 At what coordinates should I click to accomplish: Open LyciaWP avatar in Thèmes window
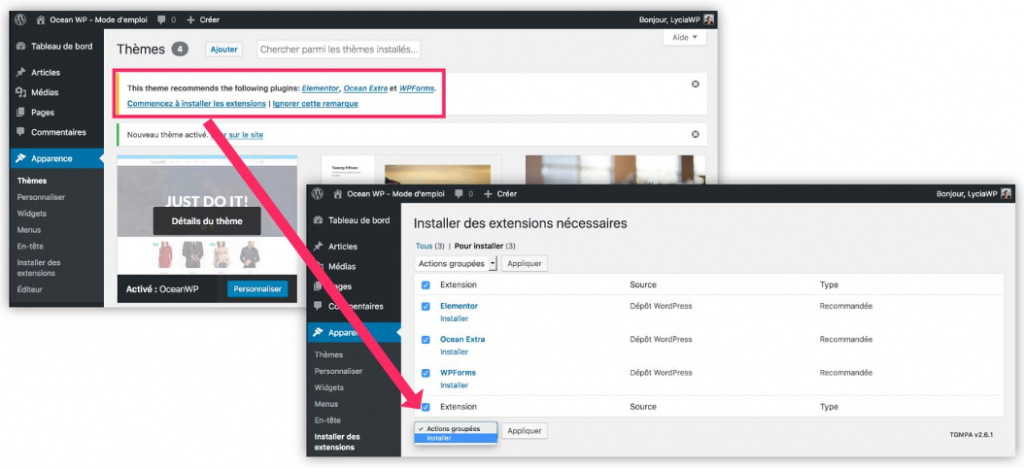pyautogui.click(x=709, y=20)
